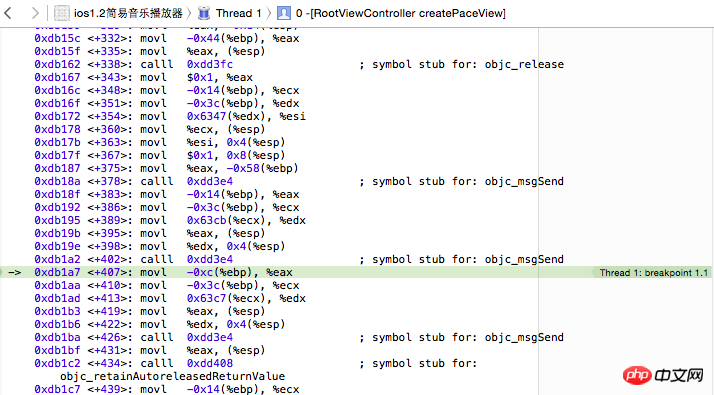Click the current instruction pointer arrow
This screenshot has height=395, width=714.
pyautogui.click(x=15, y=272)
